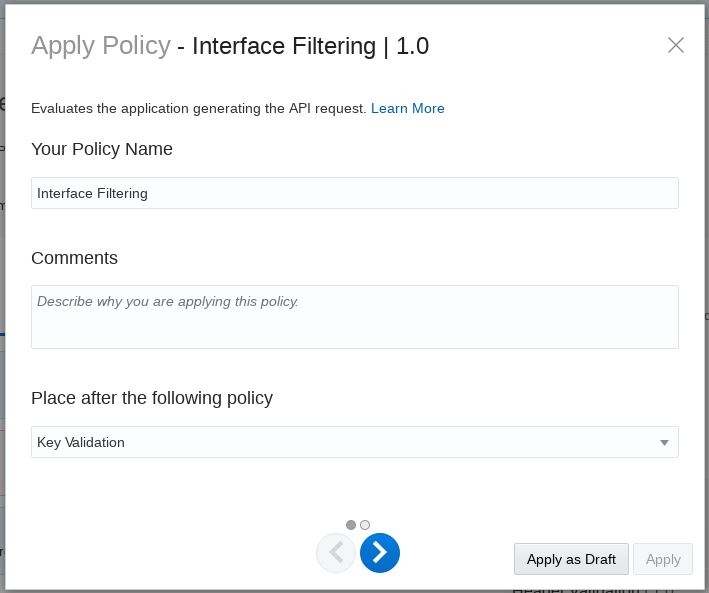Click the greyed-out previous step arrow
709x593 pixels.
click(336, 553)
